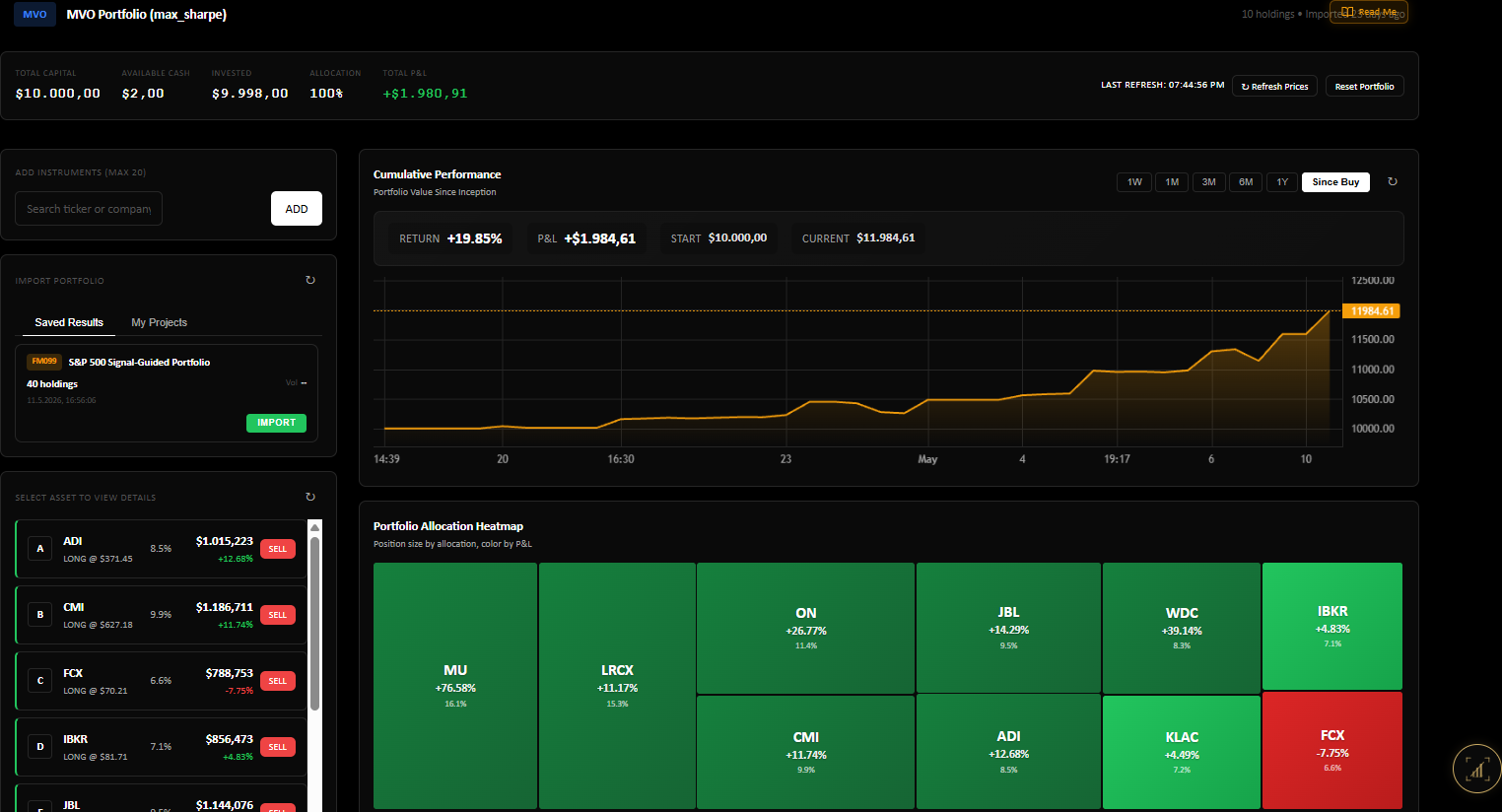Sell the CMI position
Viewport: 1502px width, 812px height.
coord(278,615)
